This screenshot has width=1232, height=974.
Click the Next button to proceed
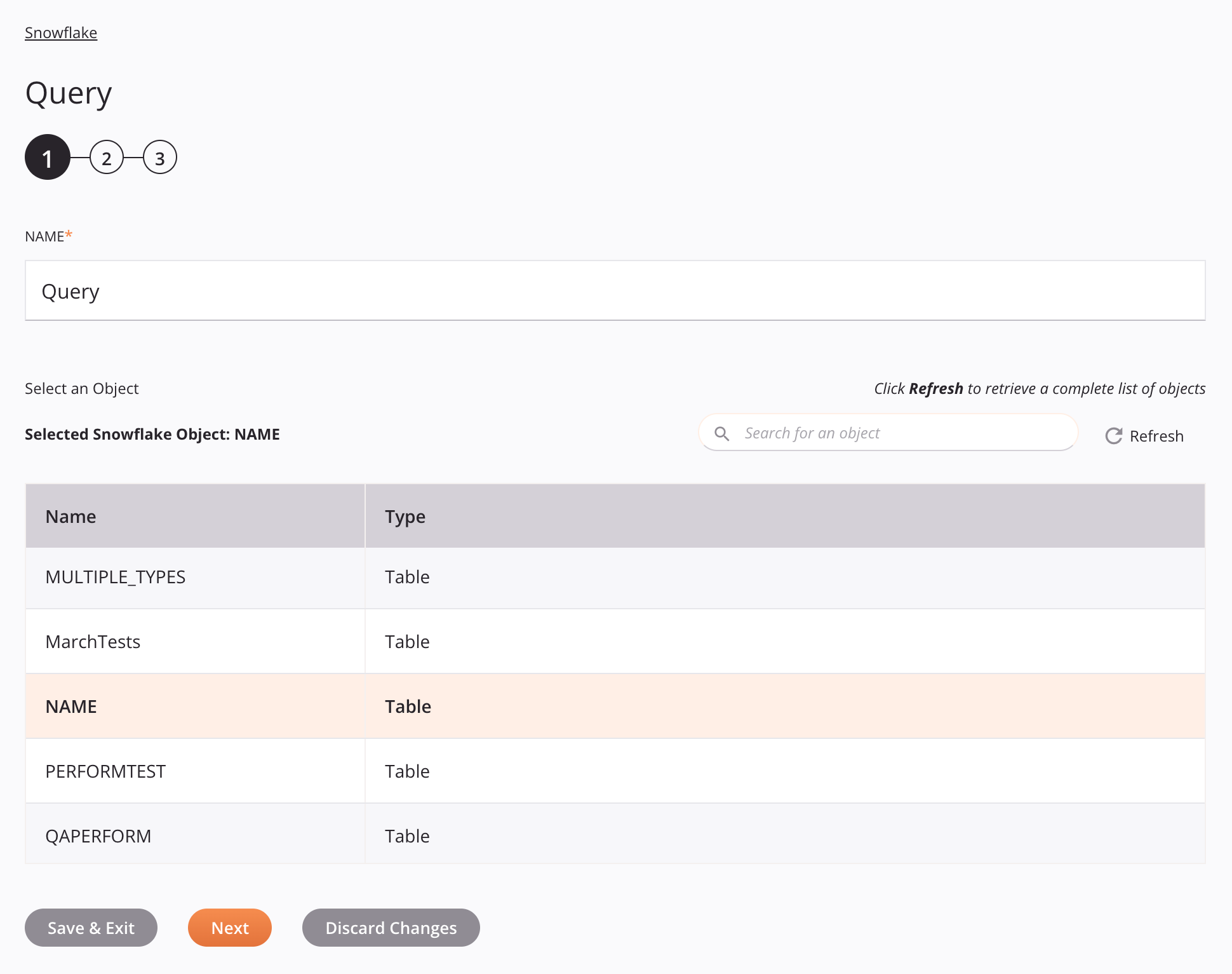coord(230,928)
